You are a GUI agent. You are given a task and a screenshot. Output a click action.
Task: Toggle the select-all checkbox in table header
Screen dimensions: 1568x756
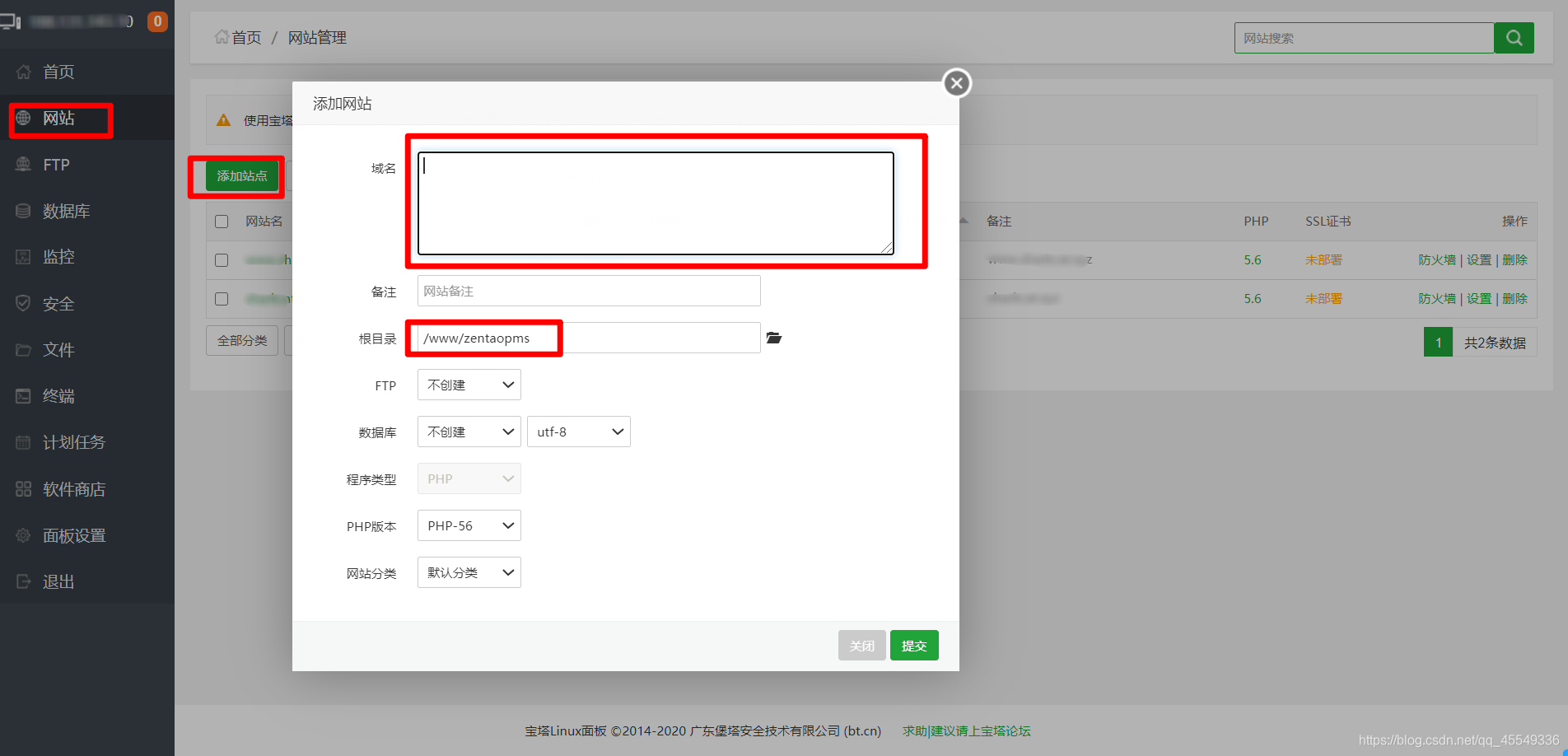222,222
